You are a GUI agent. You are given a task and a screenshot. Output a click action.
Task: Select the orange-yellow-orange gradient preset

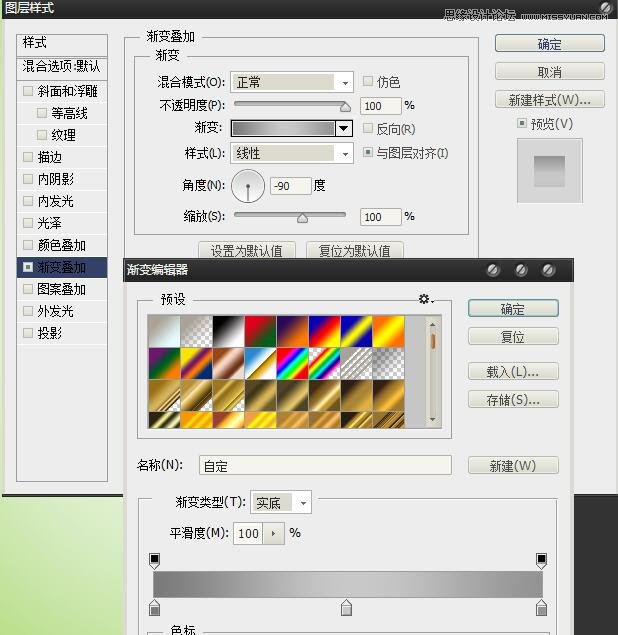[x=388, y=331]
